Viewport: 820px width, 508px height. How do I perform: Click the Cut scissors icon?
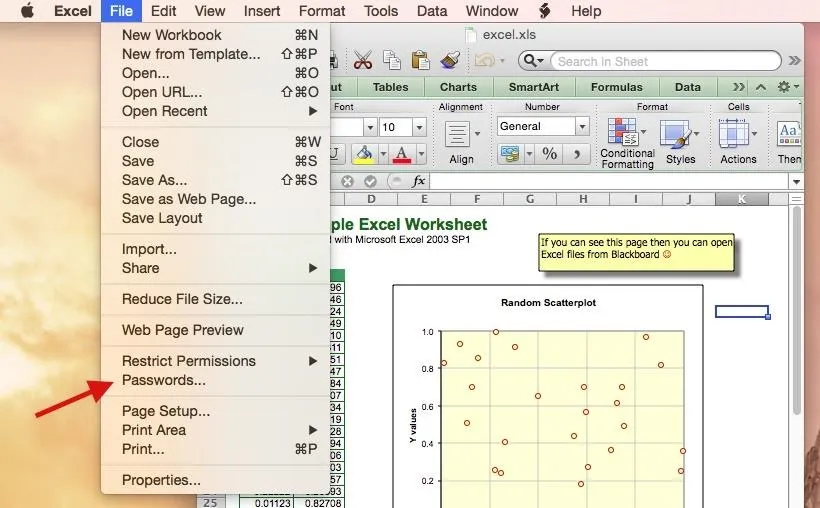[x=362, y=61]
